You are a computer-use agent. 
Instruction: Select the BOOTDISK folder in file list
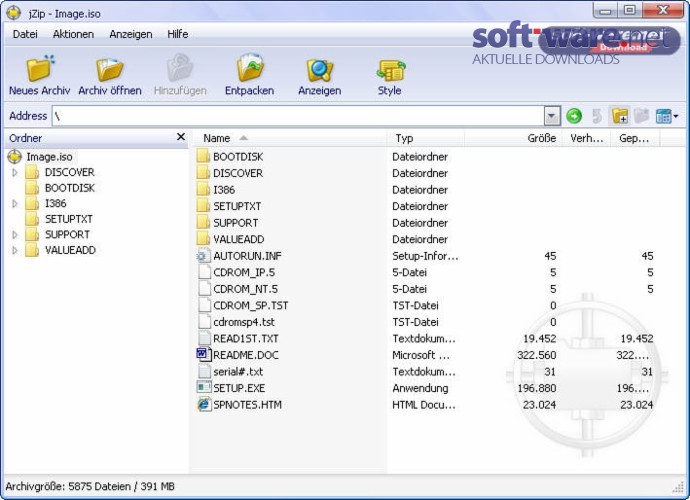pyautogui.click(x=238, y=157)
